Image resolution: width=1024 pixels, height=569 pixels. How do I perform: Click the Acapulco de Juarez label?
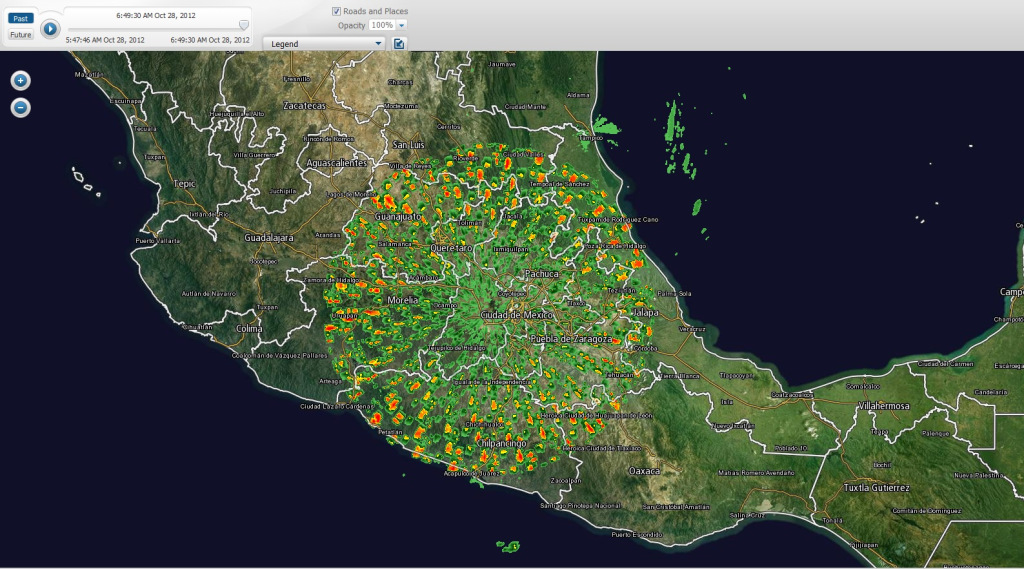point(472,473)
